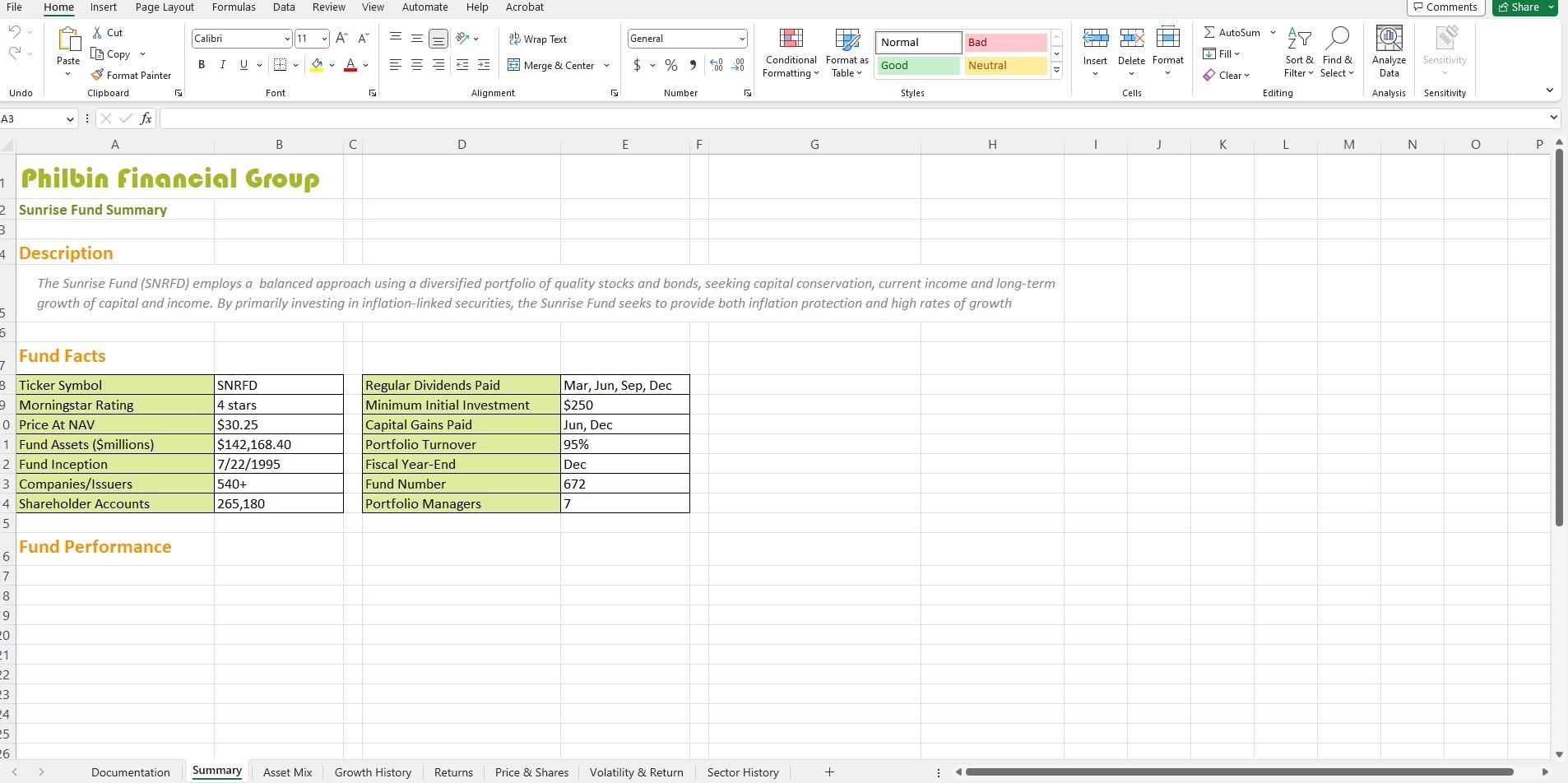1568x783 pixels.
Task: Toggle Bottom Align vertical alignment
Action: click(438, 39)
